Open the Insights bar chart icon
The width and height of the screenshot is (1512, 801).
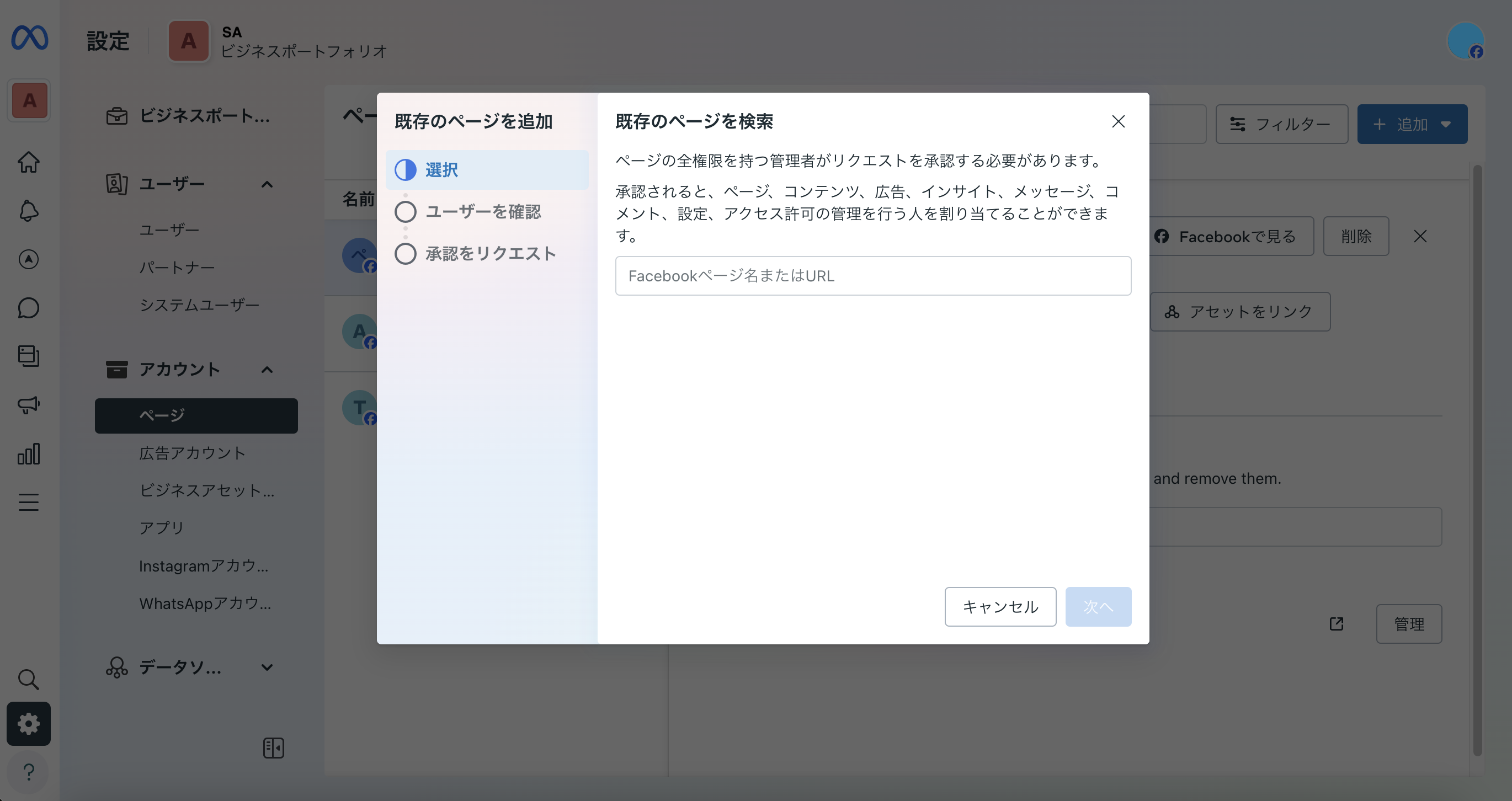(28, 453)
